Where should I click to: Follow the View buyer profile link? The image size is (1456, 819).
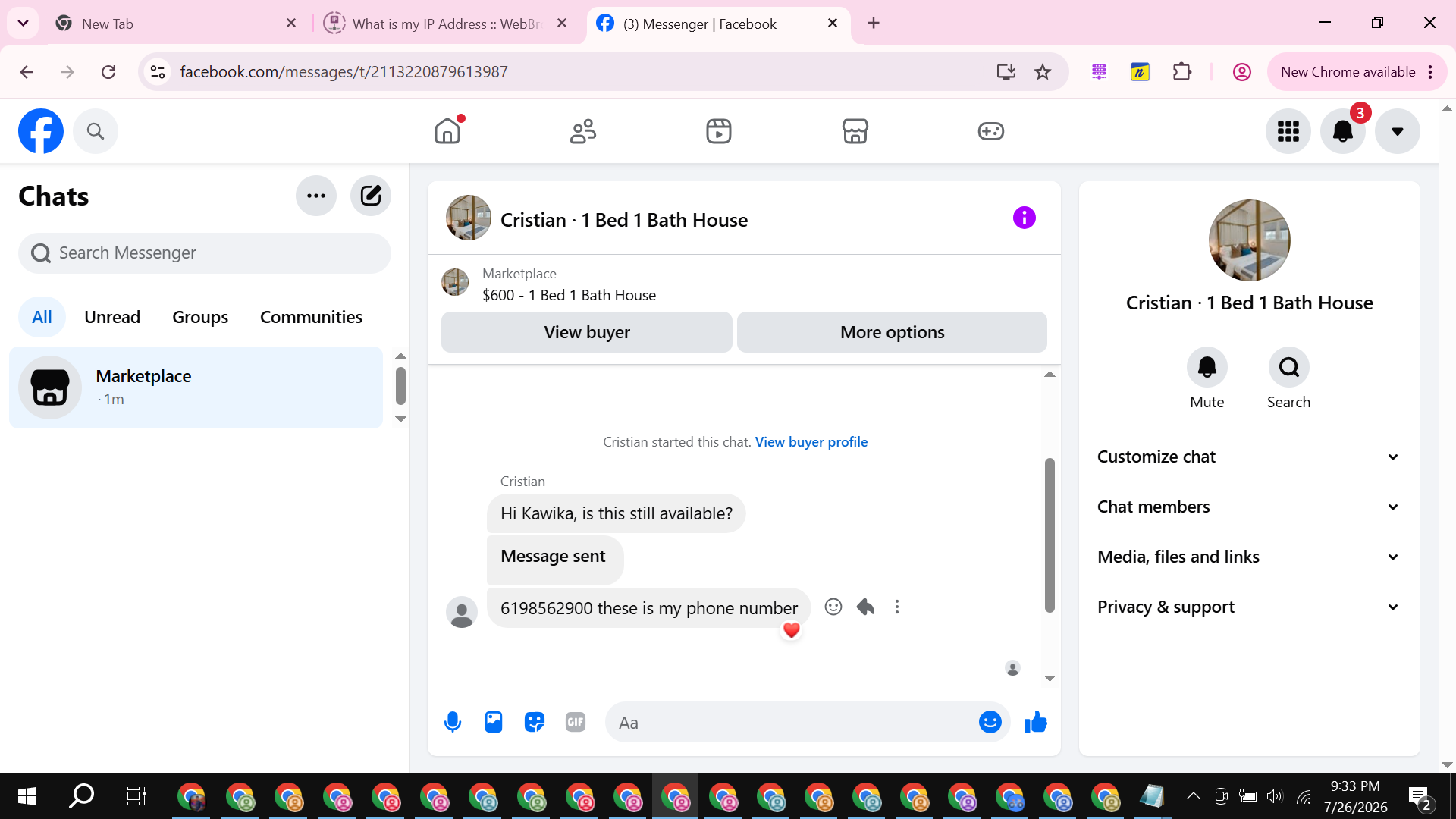click(x=811, y=442)
